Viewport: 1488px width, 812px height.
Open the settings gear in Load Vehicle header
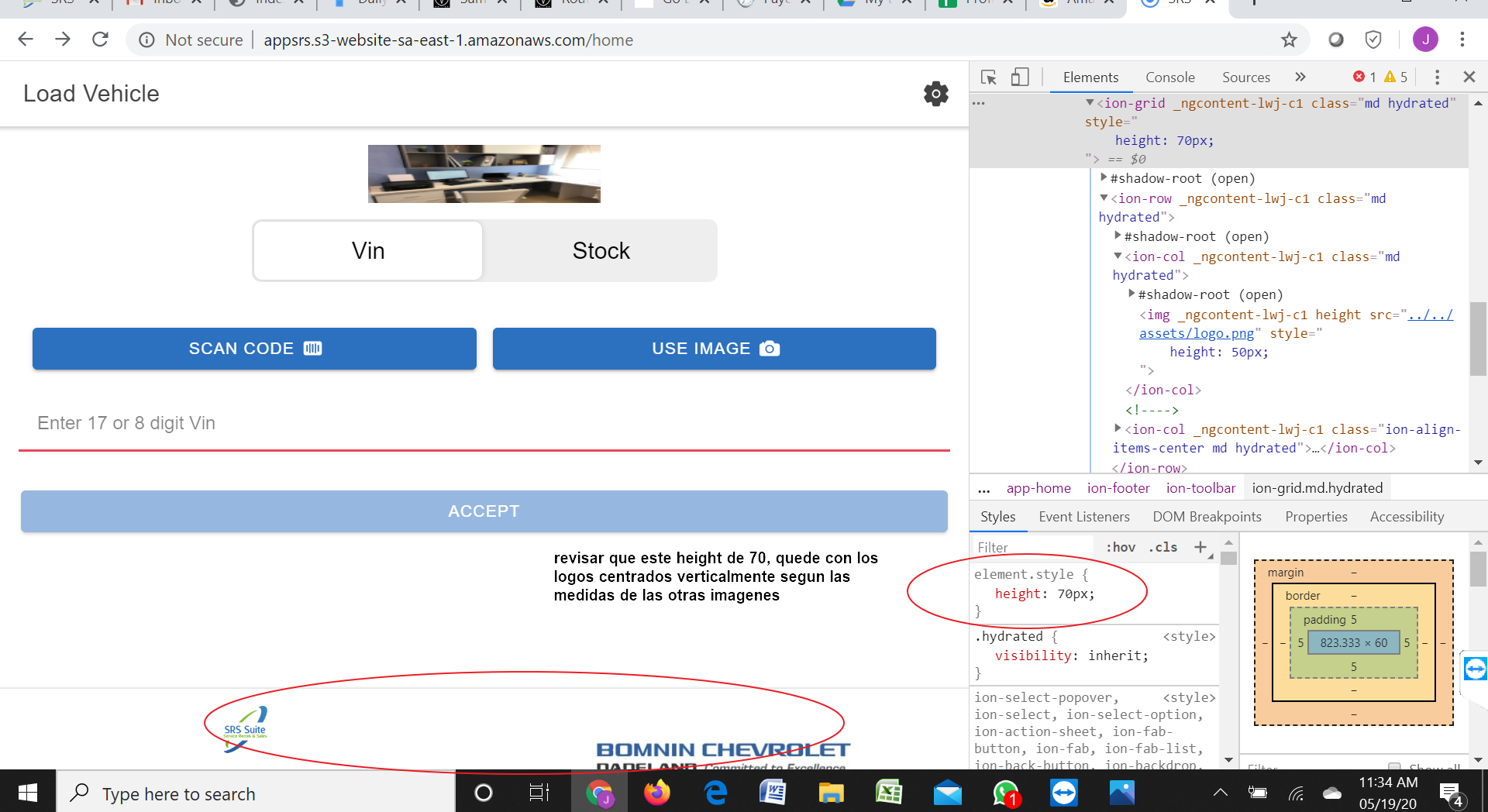[x=935, y=94]
